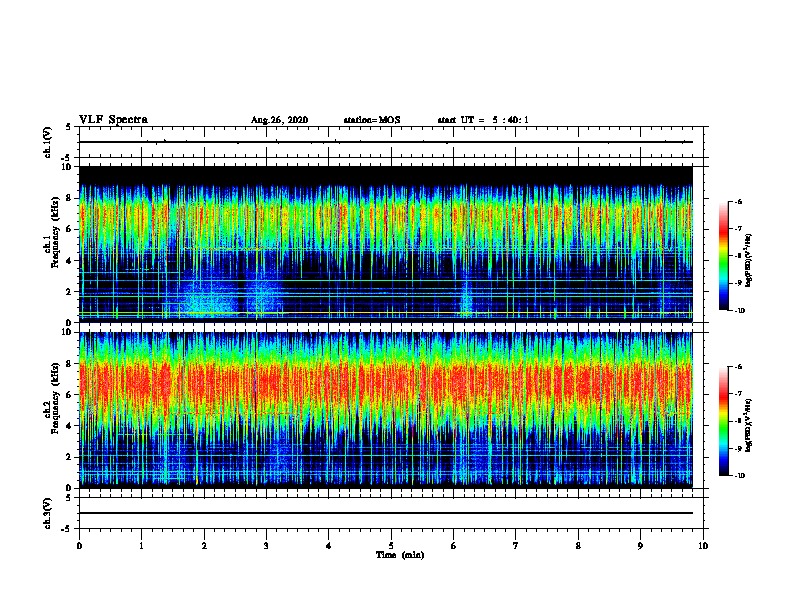Click the "5" tick on the ch.1(V) axis
Image resolution: width=792 pixels, height=612 pixels.
[x=69, y=127]
